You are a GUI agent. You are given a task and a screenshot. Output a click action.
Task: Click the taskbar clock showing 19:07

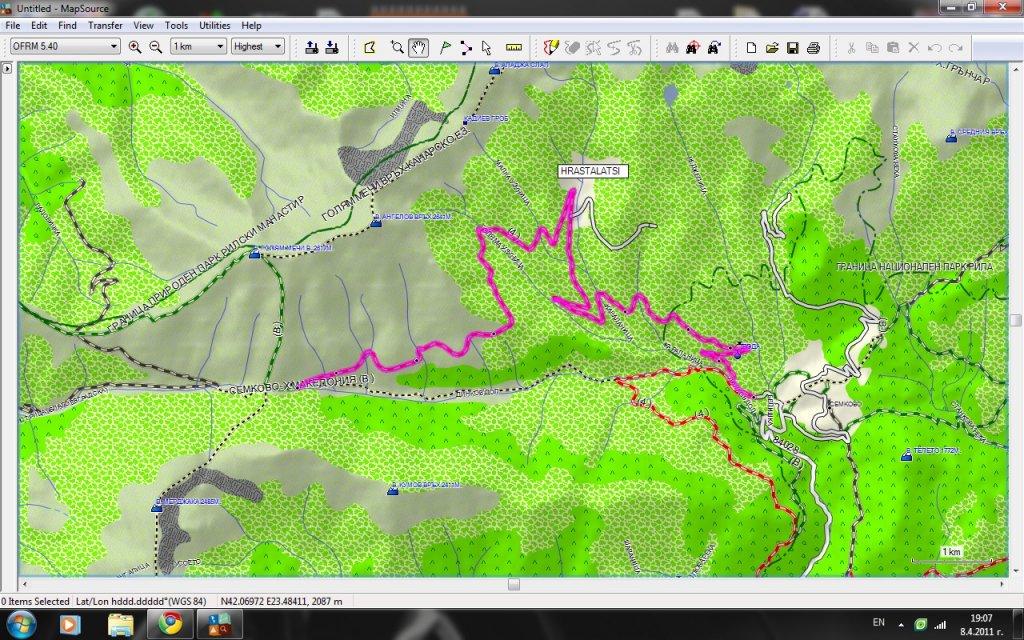[981, 624]
